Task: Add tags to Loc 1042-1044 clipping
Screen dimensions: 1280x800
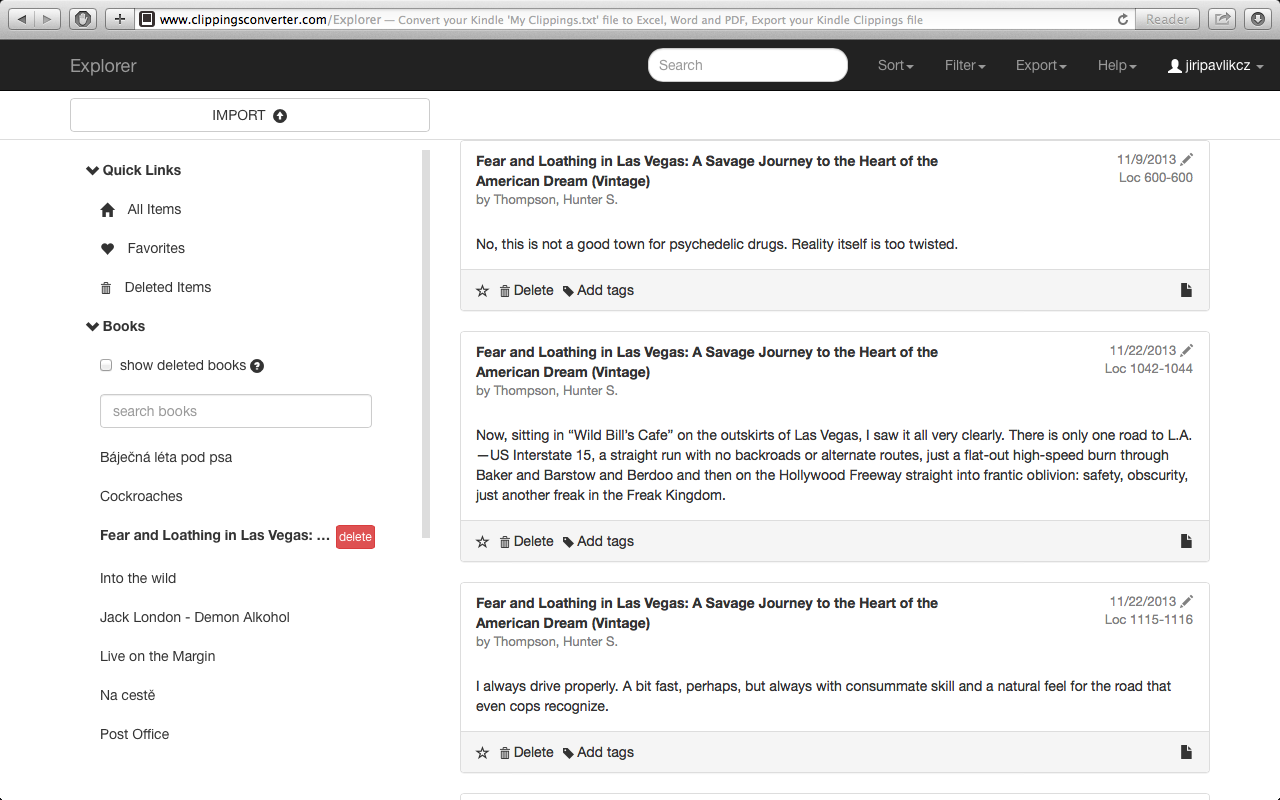Action: coord(598,541)
